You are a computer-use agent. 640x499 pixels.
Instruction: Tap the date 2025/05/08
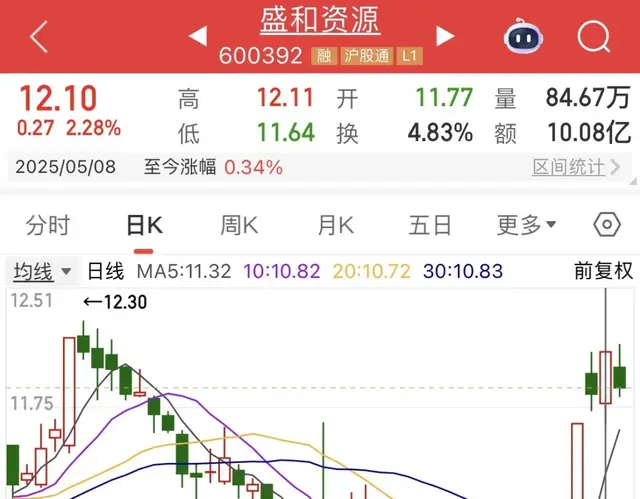pos(66,167)
